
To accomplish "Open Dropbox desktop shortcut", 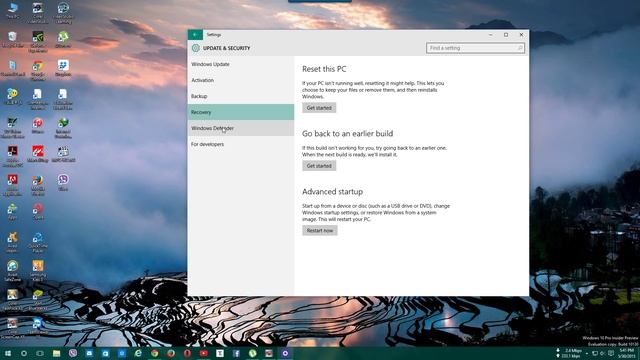I will (x=63, y=69).
